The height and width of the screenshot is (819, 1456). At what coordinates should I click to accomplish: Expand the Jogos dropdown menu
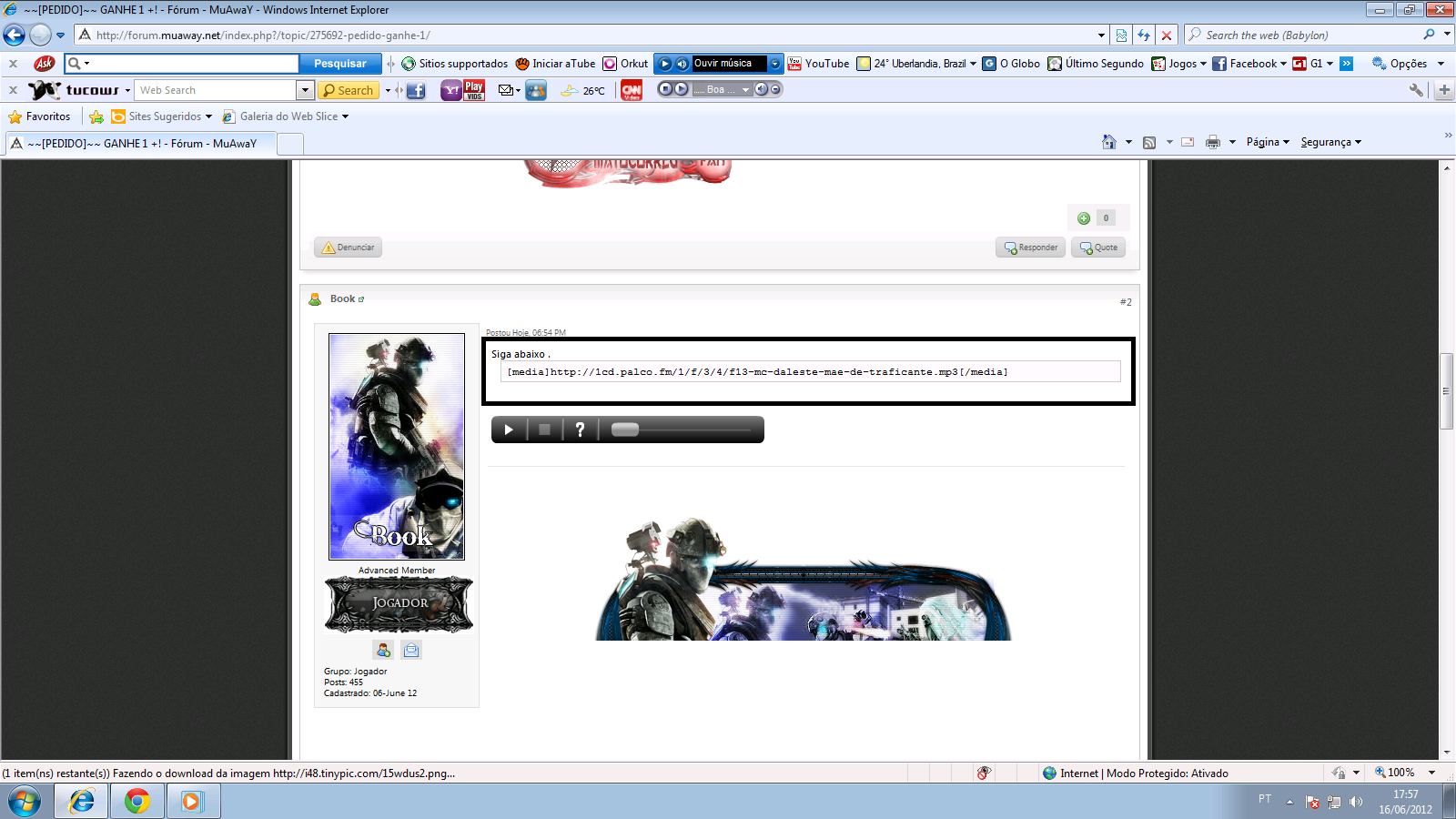(x=1203, y=64)
